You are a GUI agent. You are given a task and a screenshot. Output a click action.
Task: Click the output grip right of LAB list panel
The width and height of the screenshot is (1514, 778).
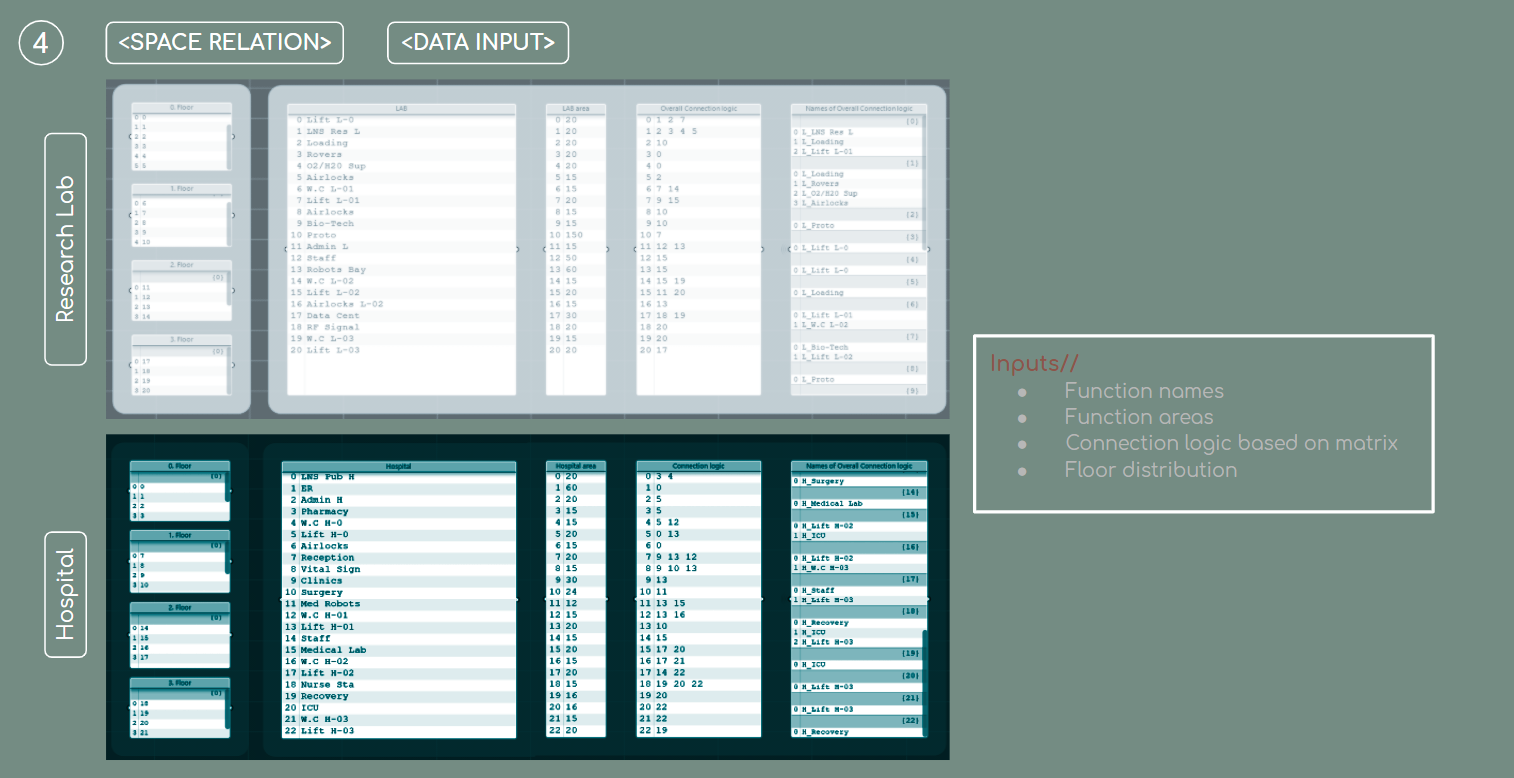tap(518, 249)
